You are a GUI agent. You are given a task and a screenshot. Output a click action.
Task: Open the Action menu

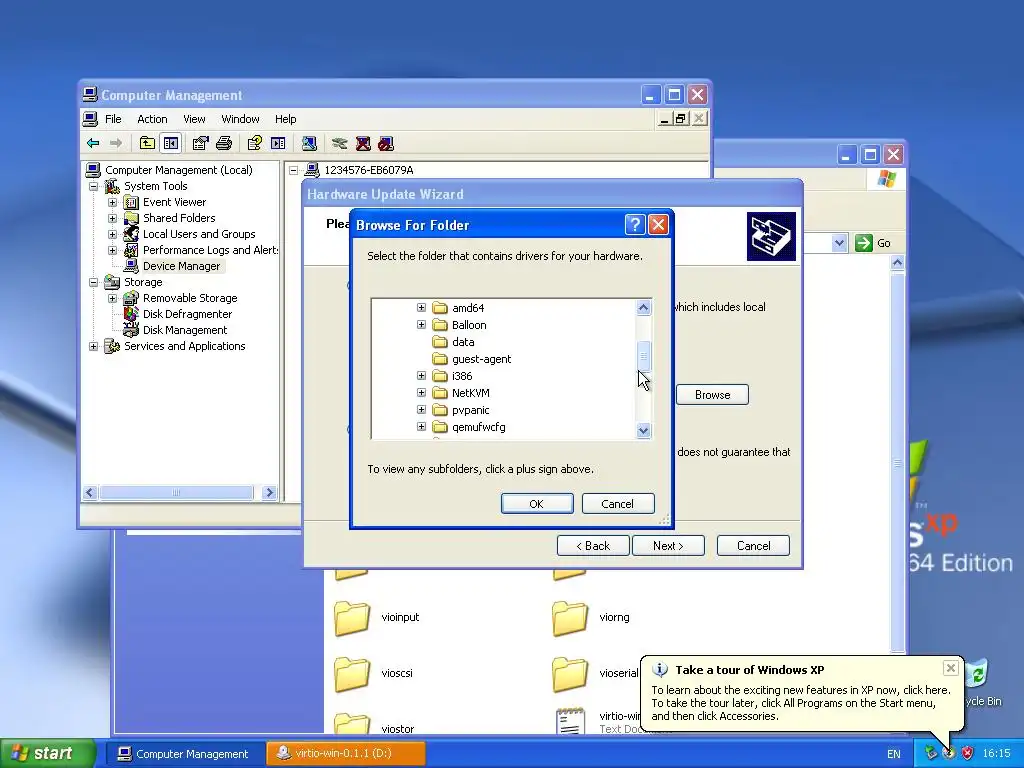click(x=152, y=119)
